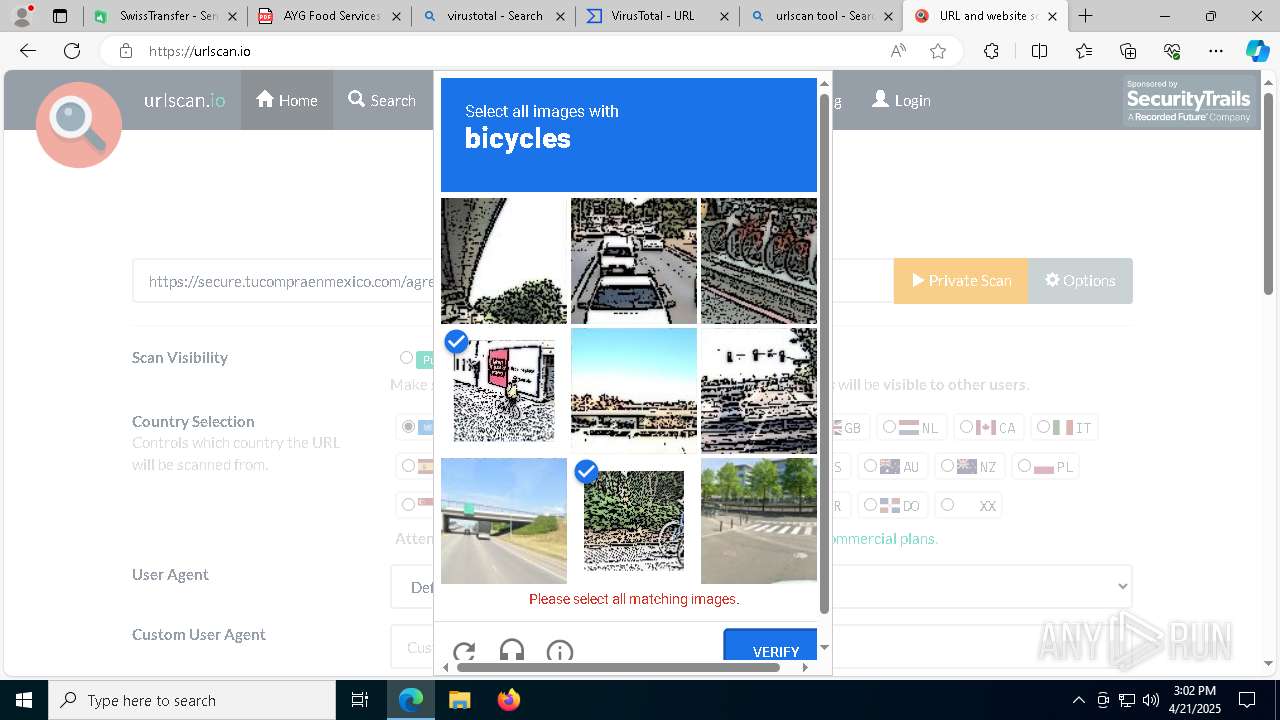Open File Explorer from the taskbar
Screen dimensions: 1280x720
459,700
